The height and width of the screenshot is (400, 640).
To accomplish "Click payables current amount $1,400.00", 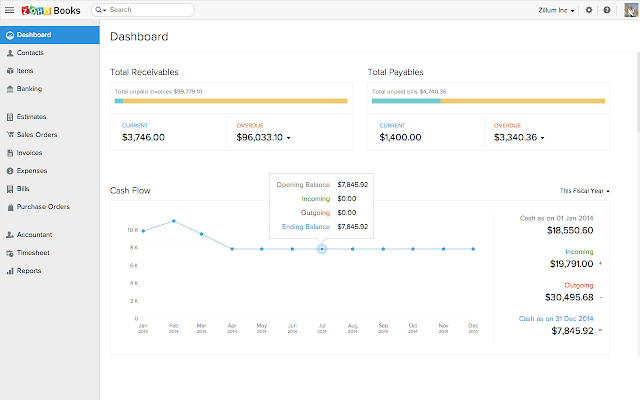I will 400,138.
